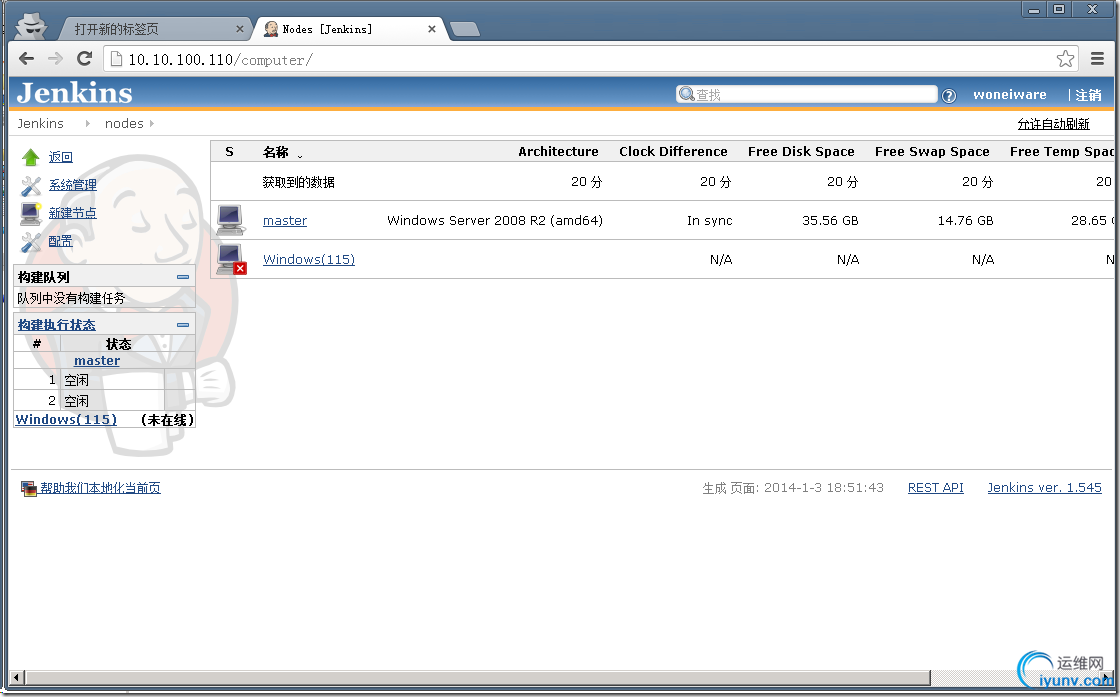
Task: Open 帮助我们本地化当前页 link
Action: [x=100, y=488]
